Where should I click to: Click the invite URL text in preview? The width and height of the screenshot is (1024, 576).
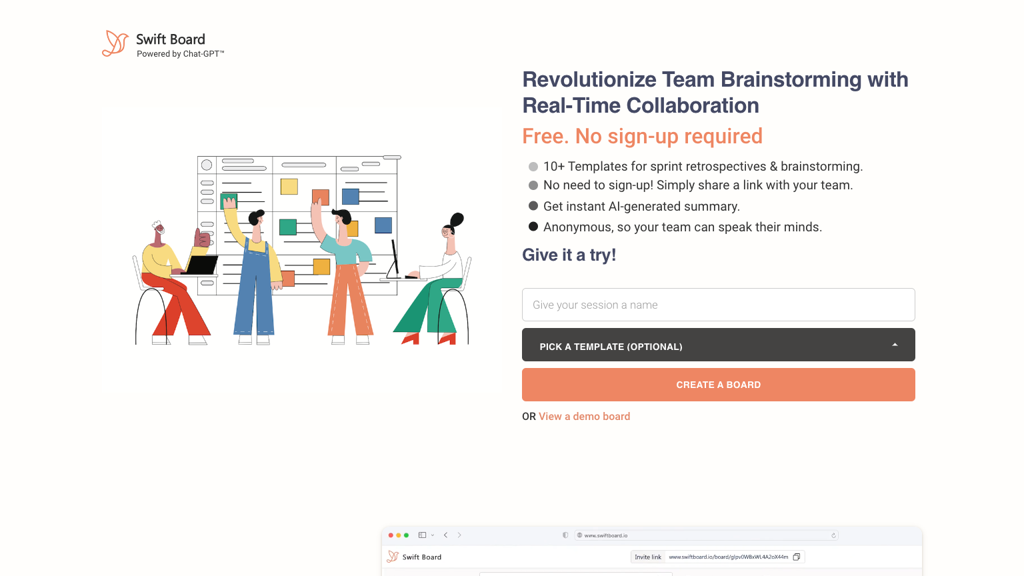[x=728, y=557]
